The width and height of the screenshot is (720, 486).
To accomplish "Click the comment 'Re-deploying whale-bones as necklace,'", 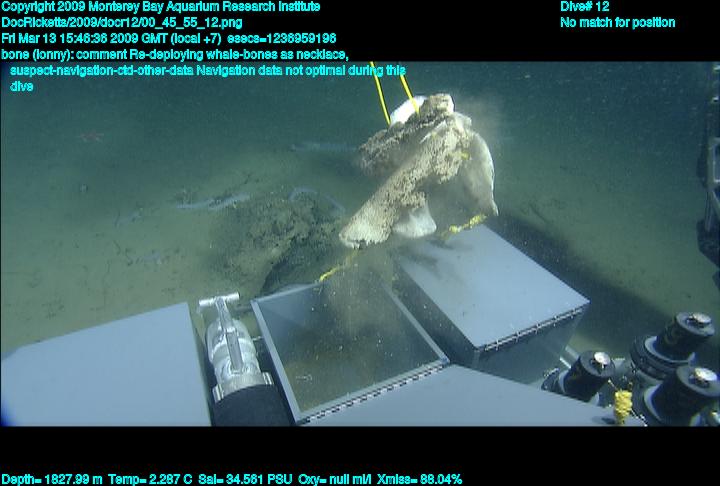I will click(239, 55).
